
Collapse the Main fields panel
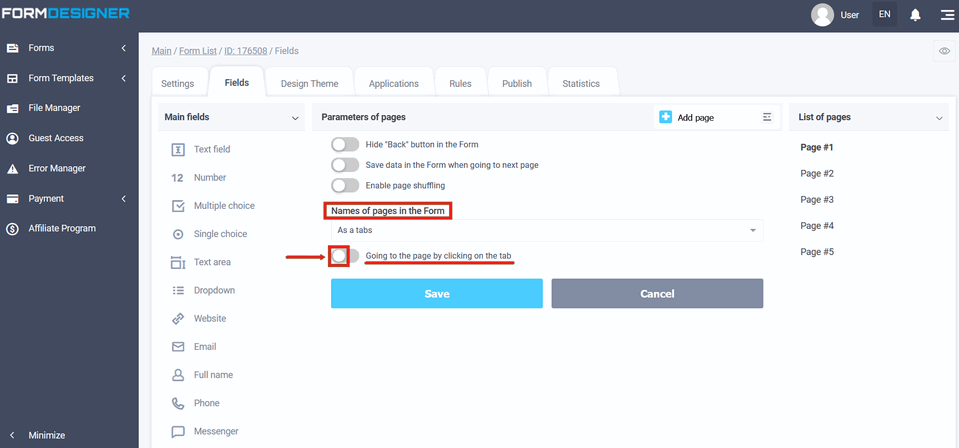point(295,118)
